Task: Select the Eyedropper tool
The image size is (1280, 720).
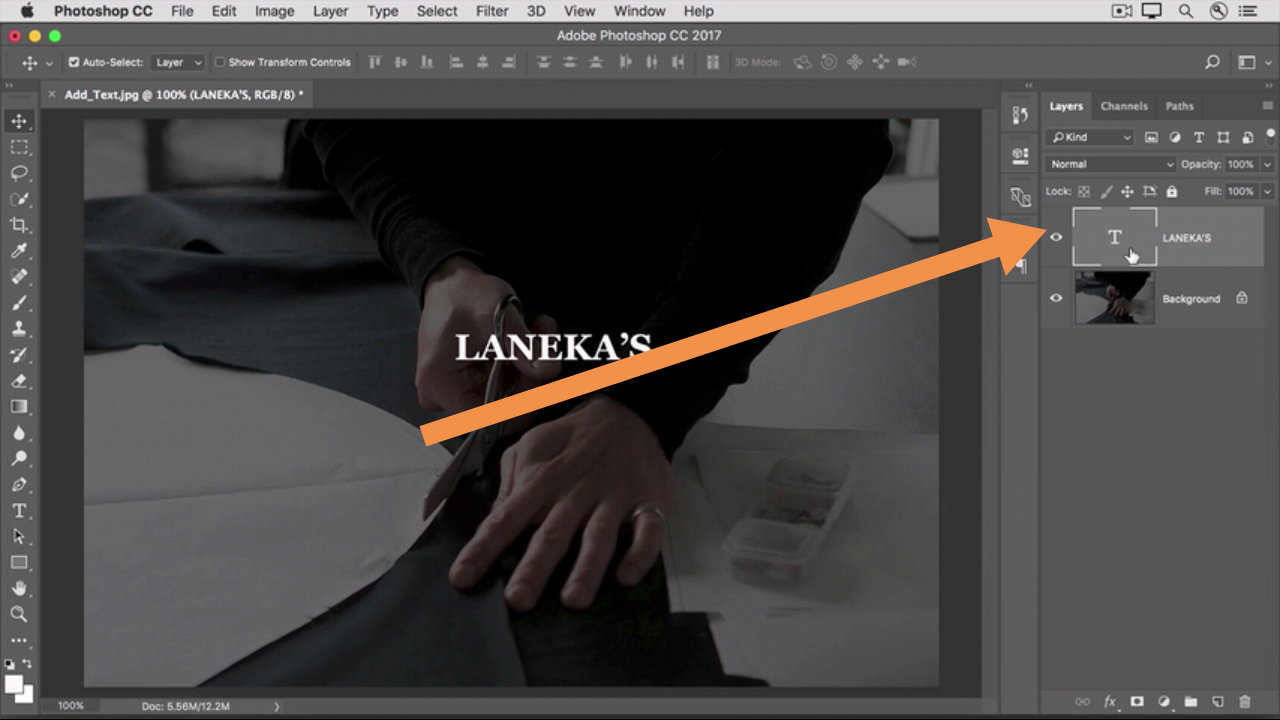Action: coord(19,251)
